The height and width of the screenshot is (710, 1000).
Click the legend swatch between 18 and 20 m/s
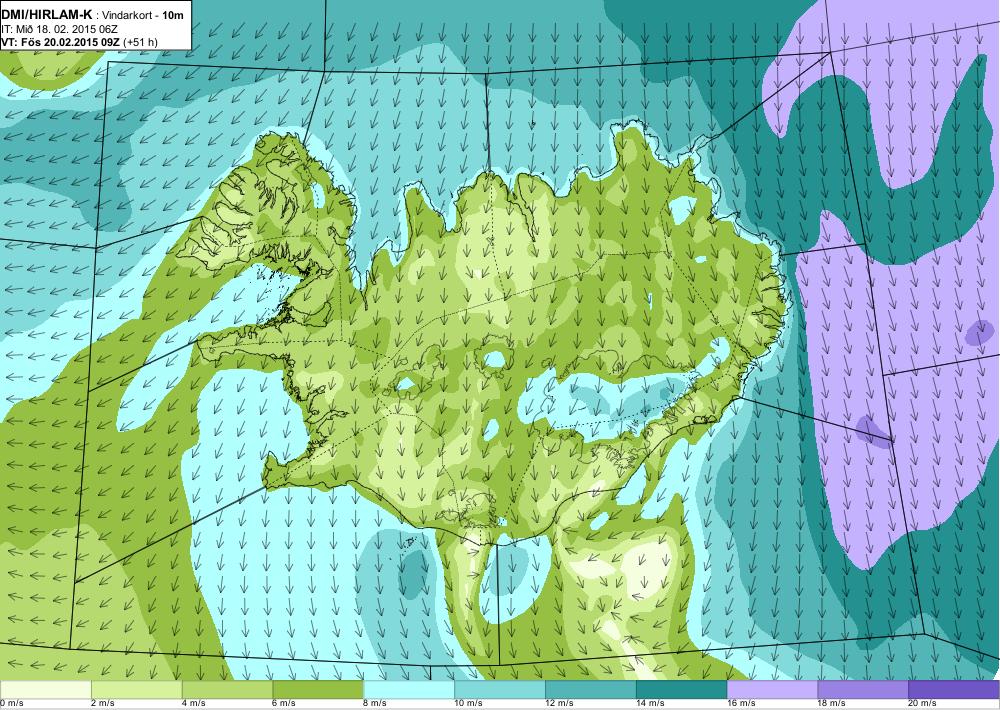click(863, 689)
